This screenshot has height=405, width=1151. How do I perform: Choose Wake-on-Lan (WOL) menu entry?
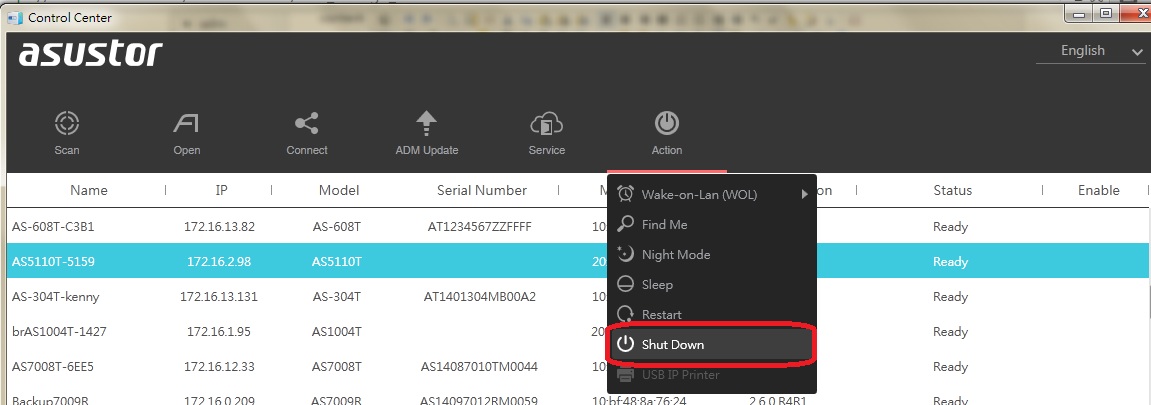coord(711,194)
